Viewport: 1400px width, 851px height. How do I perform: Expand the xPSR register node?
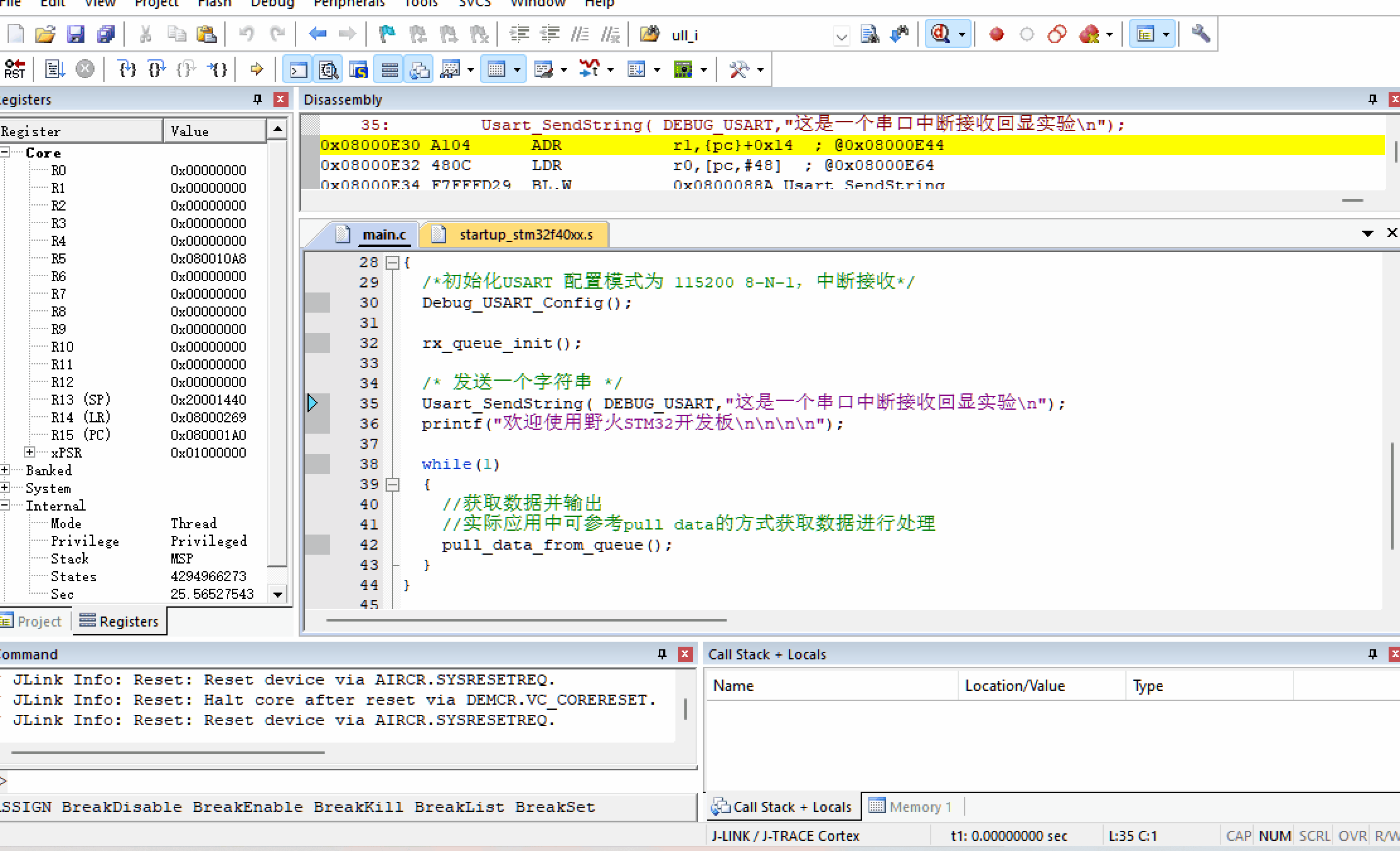pyautogui.click(x=30, y=452)
